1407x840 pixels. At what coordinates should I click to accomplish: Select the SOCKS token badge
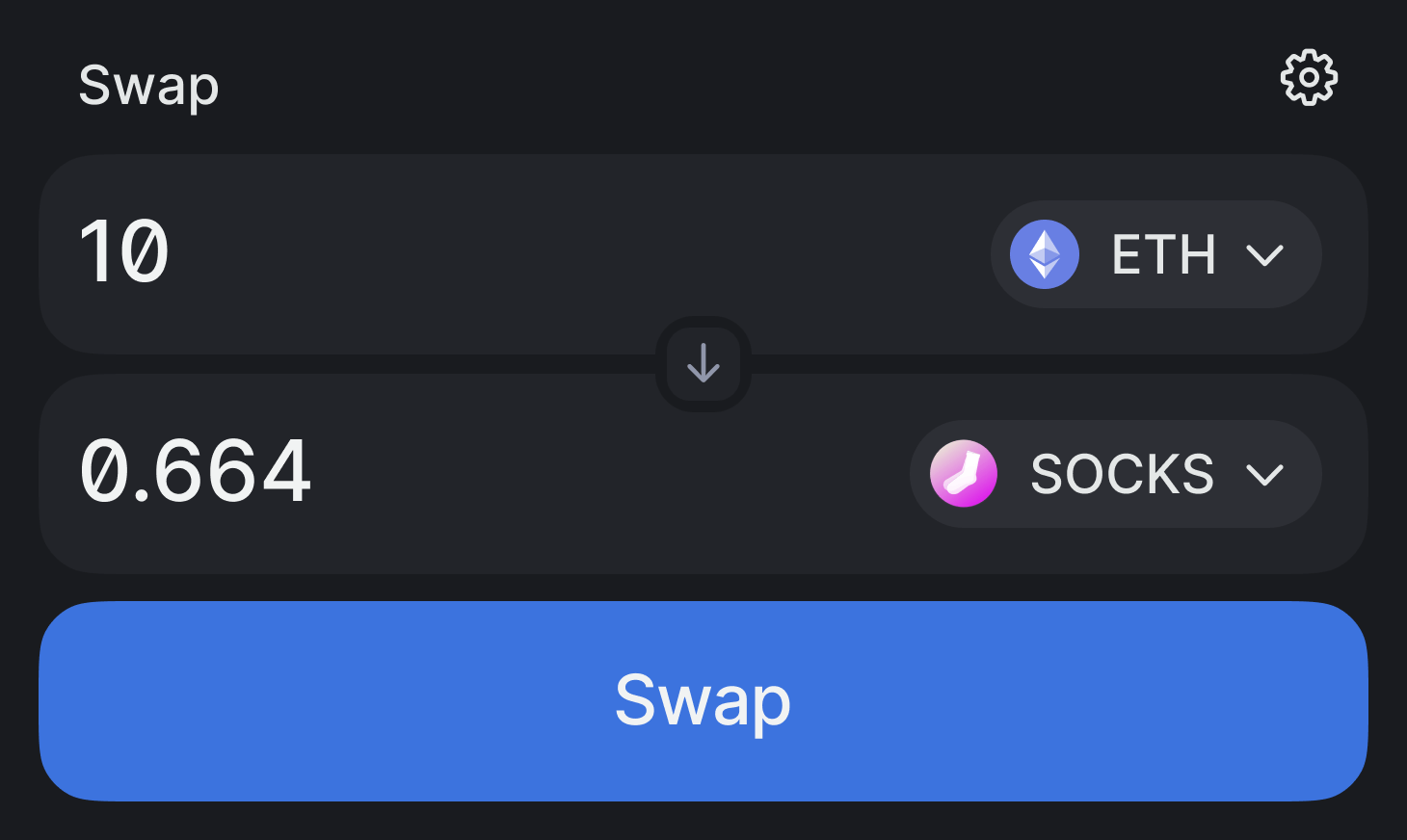[x=1114, y=473]
